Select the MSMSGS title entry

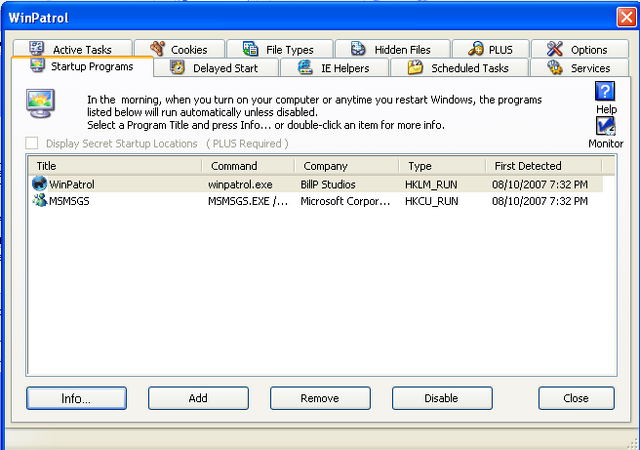(x=69, y=201)
